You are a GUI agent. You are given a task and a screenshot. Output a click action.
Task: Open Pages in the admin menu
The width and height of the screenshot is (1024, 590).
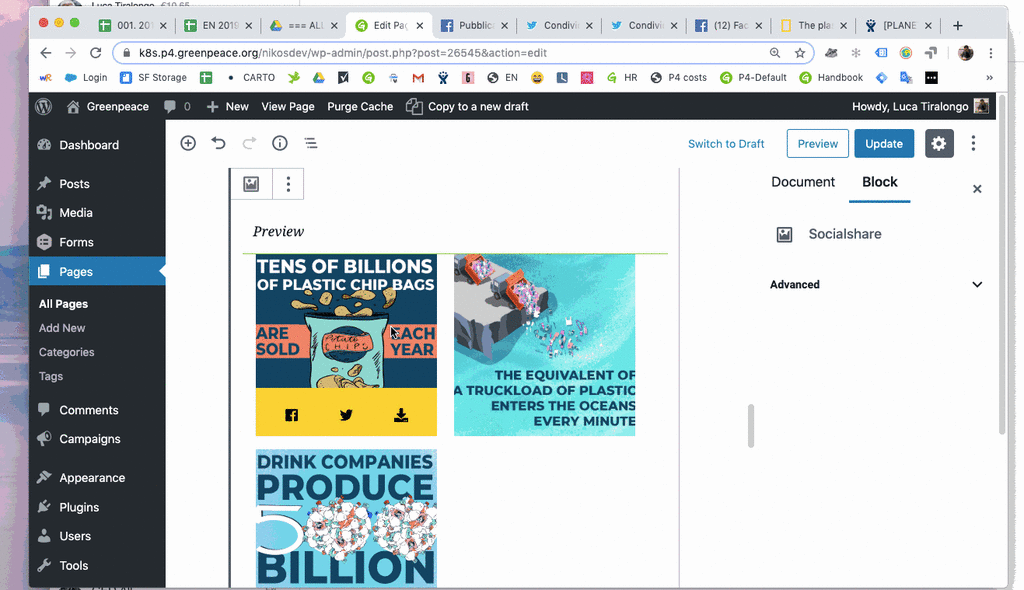[97, 271]
